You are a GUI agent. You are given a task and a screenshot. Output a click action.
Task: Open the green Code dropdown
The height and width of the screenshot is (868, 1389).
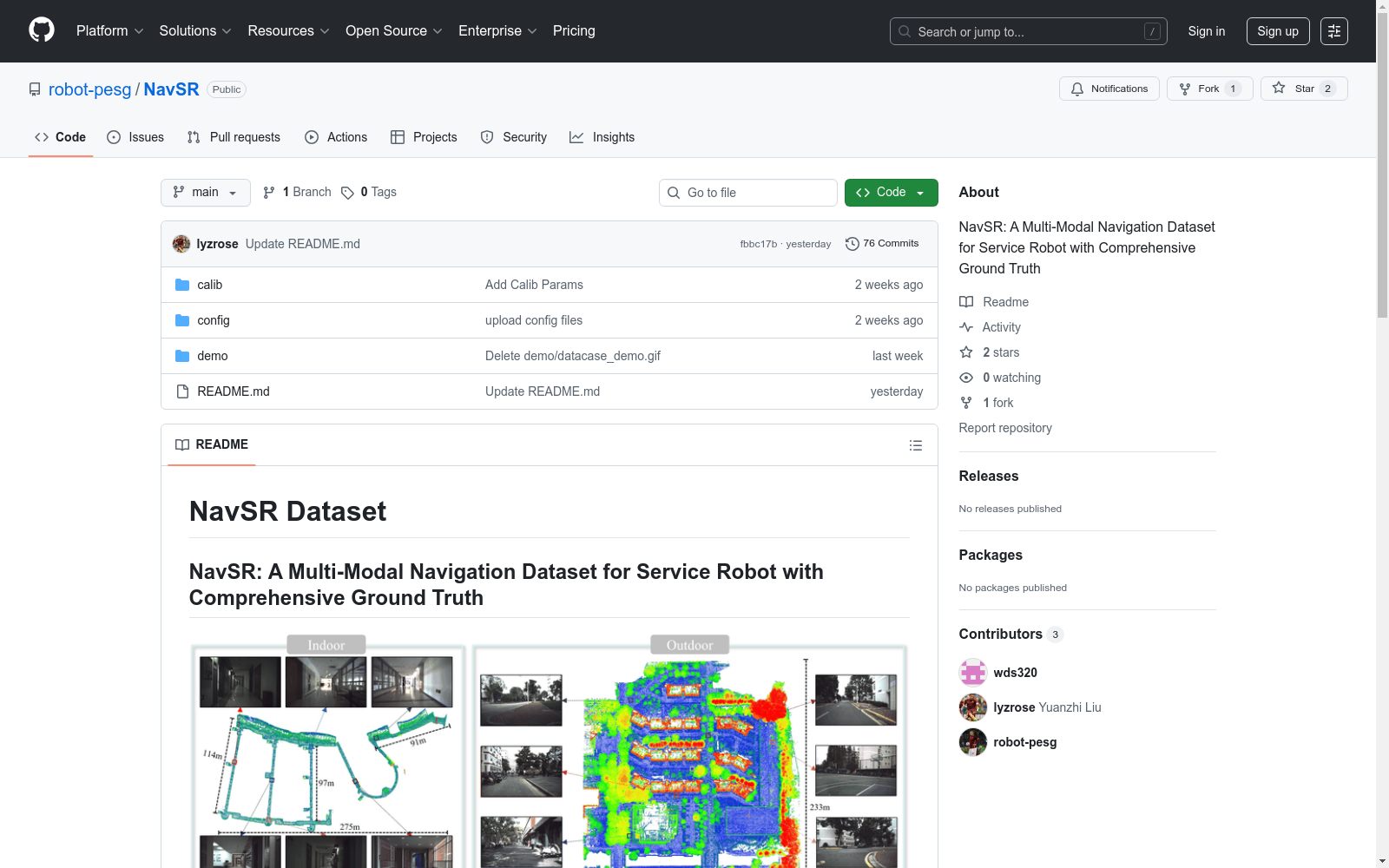click(x=891, y=193)
